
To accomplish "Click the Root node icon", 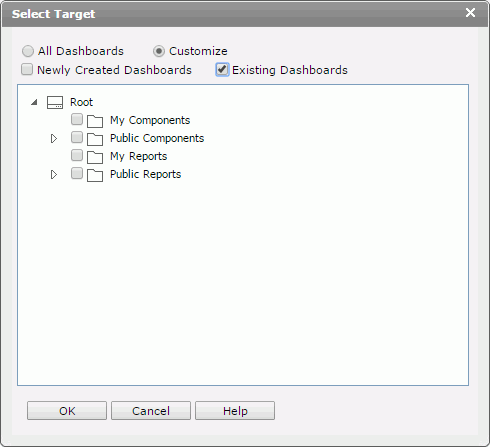I will coord(55,102).
